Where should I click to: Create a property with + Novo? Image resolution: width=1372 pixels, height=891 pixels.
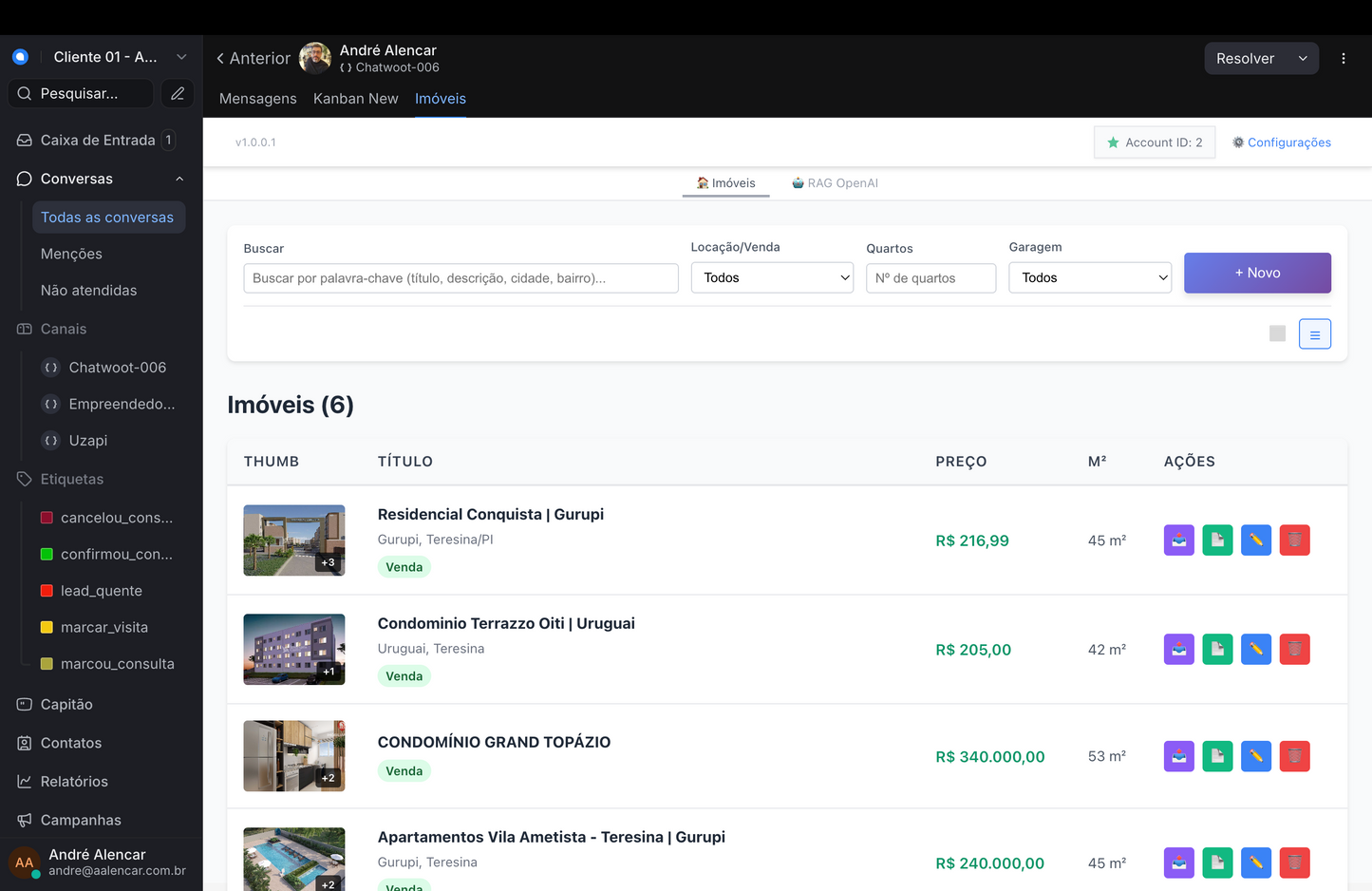1257,273
